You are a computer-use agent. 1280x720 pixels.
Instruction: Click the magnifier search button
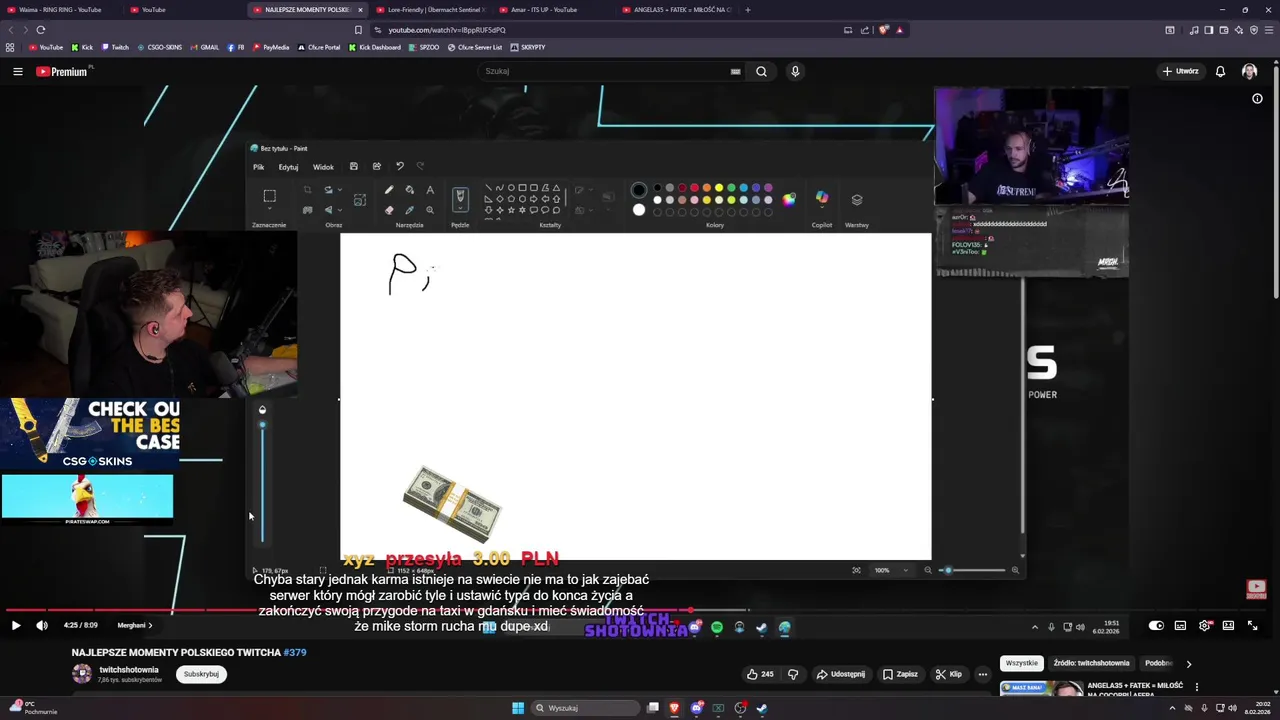(x=761, y=71)
